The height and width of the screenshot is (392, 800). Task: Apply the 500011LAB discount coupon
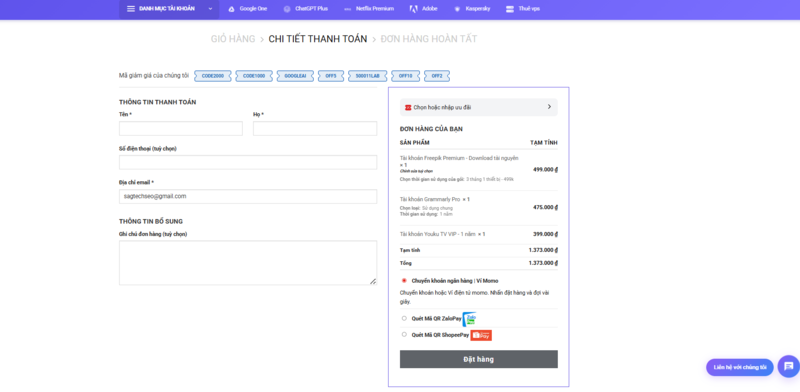pos(368,76)
